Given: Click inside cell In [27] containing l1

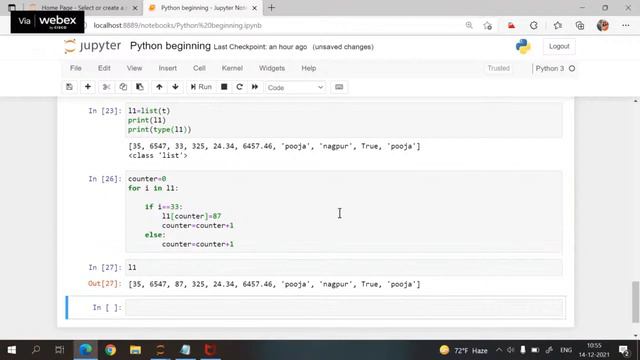Looking at the screenshot, I should 344,267.
